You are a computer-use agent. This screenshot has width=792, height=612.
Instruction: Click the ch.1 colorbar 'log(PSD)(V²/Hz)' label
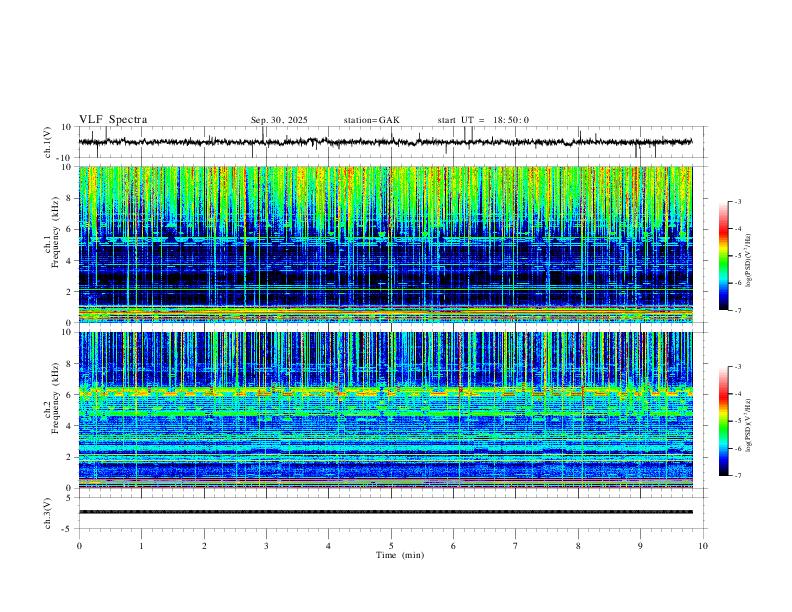[x=749, y=260]
